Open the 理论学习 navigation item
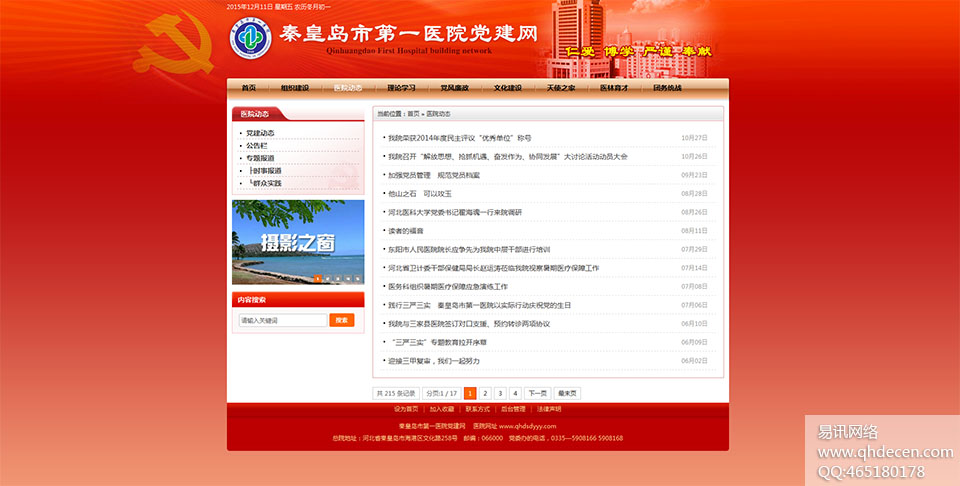Screen dimensions: 960x486 [x=401, y=88]
